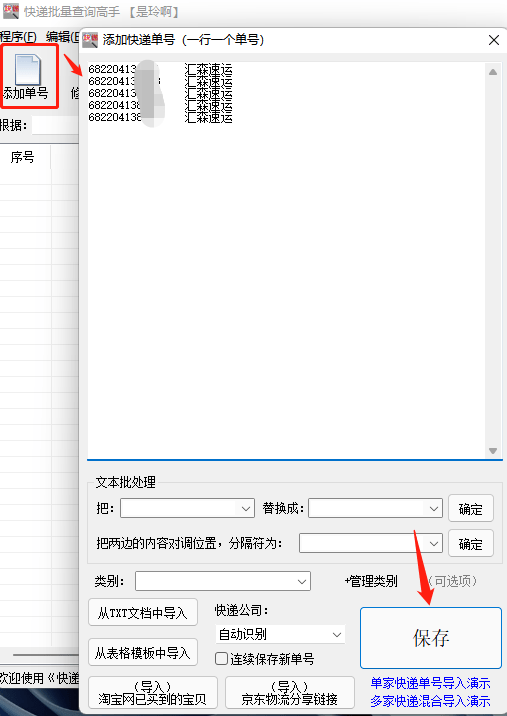
Task: Open the 快递公司 自动识别 dropdown
Action: click(x=337, y=634)
